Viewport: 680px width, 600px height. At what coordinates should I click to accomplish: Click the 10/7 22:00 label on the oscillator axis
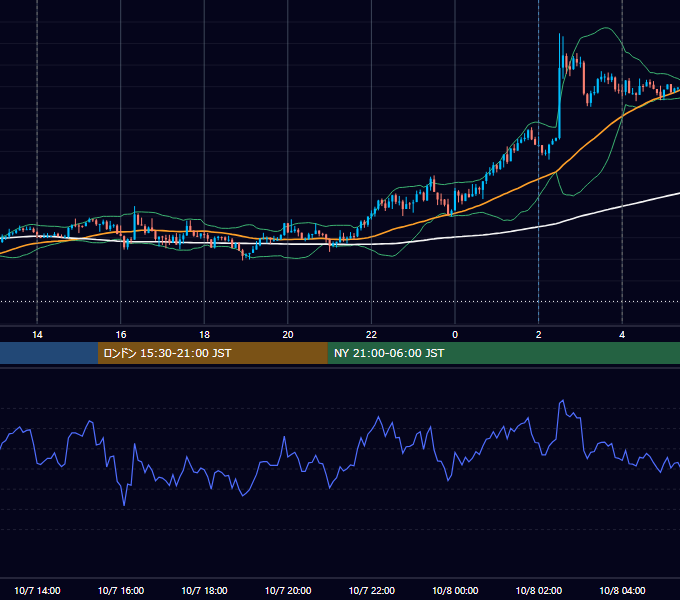click(372, 590)
